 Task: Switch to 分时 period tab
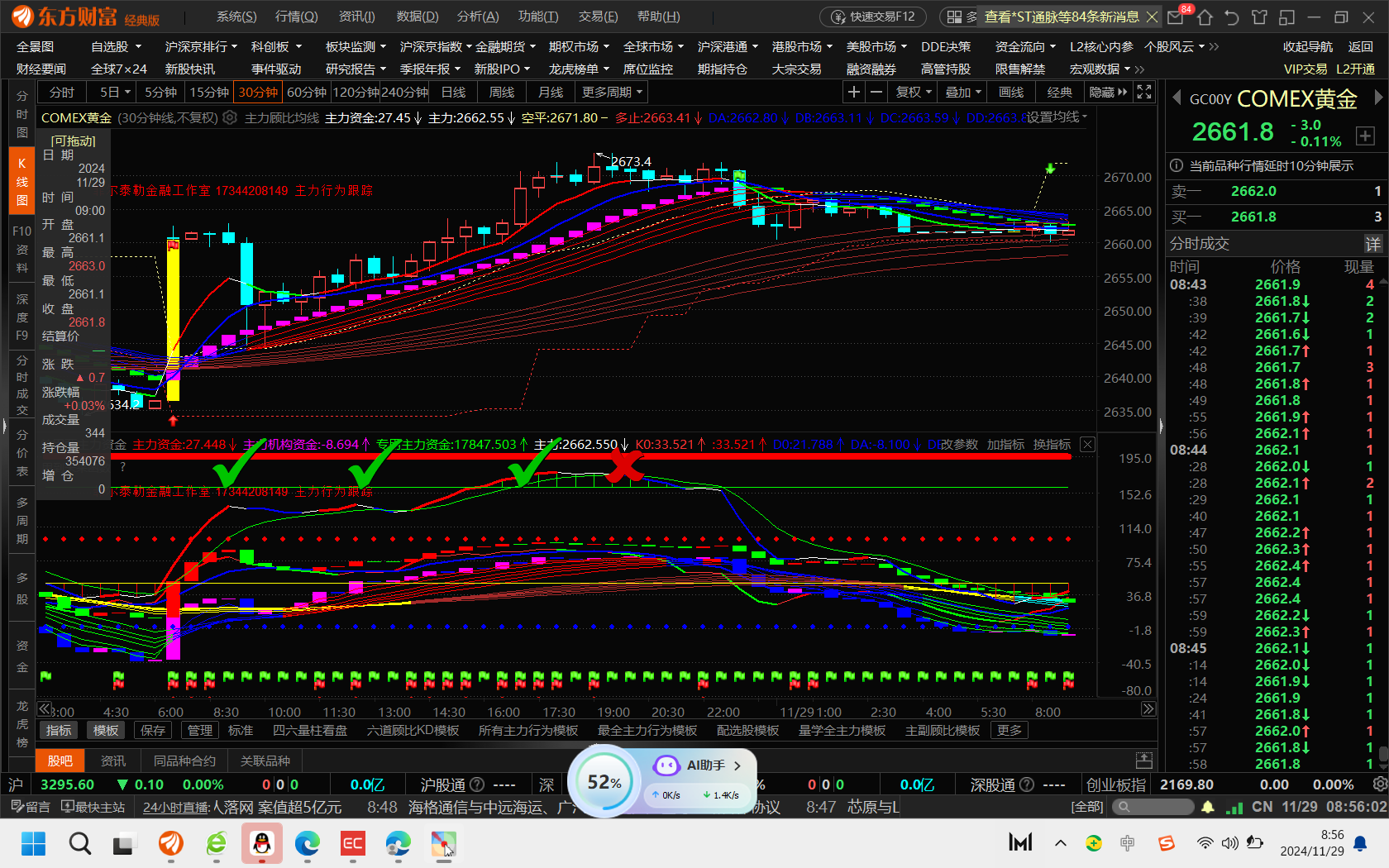tap(62, 93)
